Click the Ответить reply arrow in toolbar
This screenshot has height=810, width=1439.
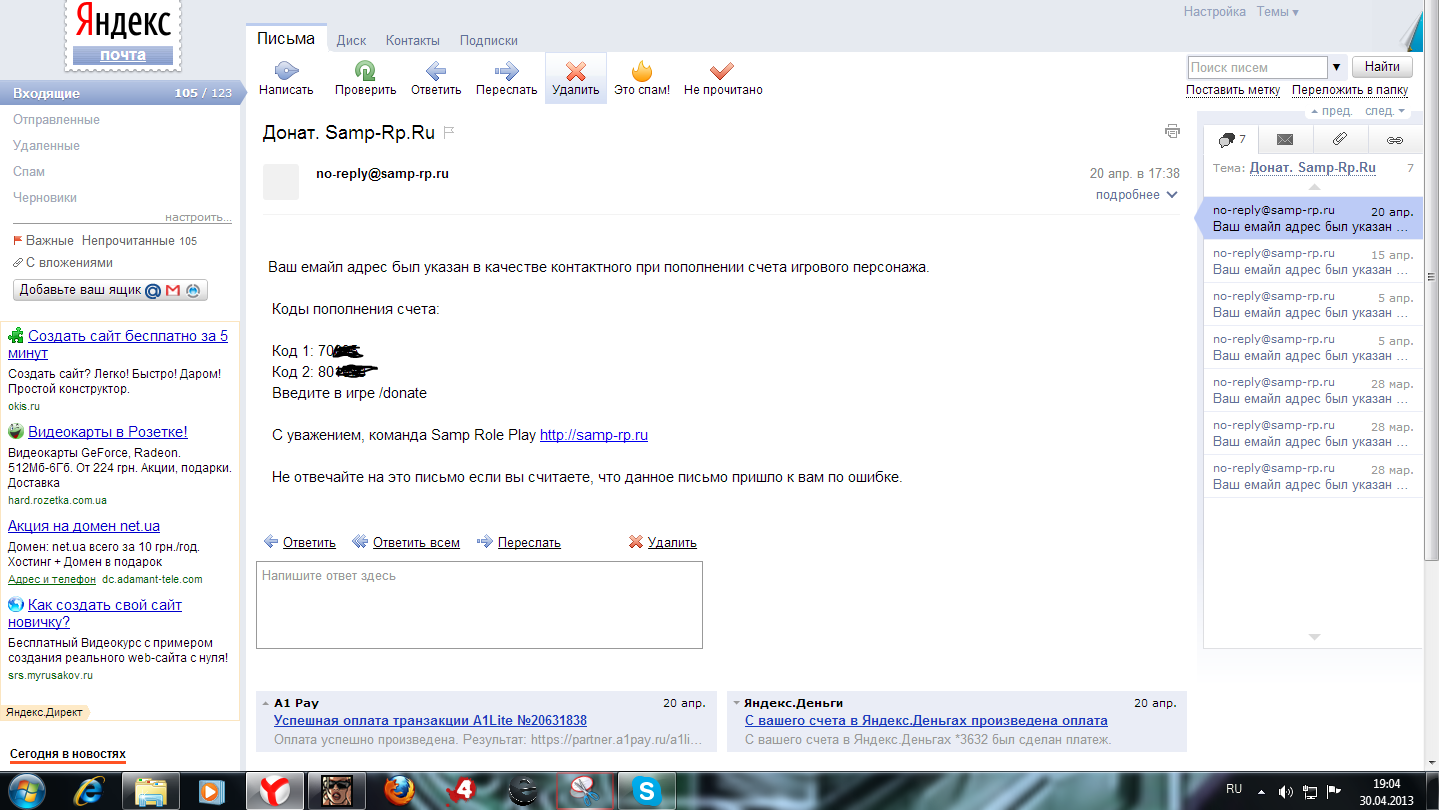coord(436,71)
